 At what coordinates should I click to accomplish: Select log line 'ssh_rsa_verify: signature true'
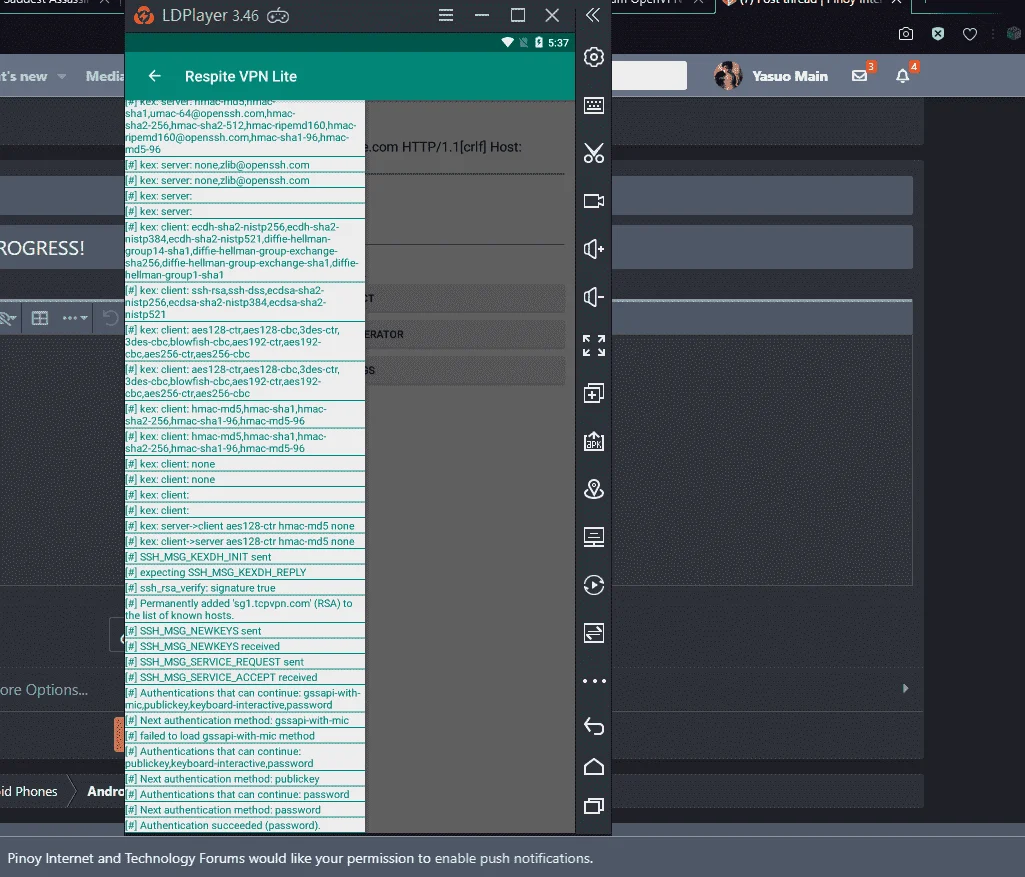click(x=244, y=588)
